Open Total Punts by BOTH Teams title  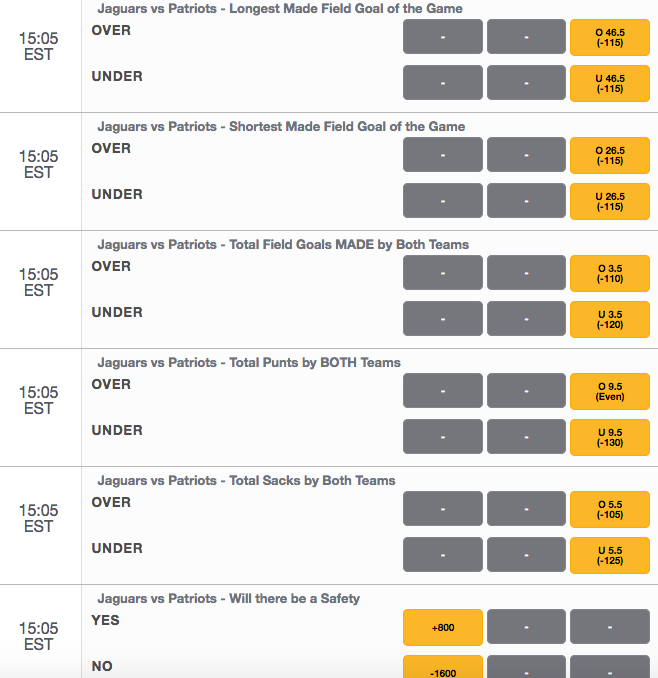(249, 363)
